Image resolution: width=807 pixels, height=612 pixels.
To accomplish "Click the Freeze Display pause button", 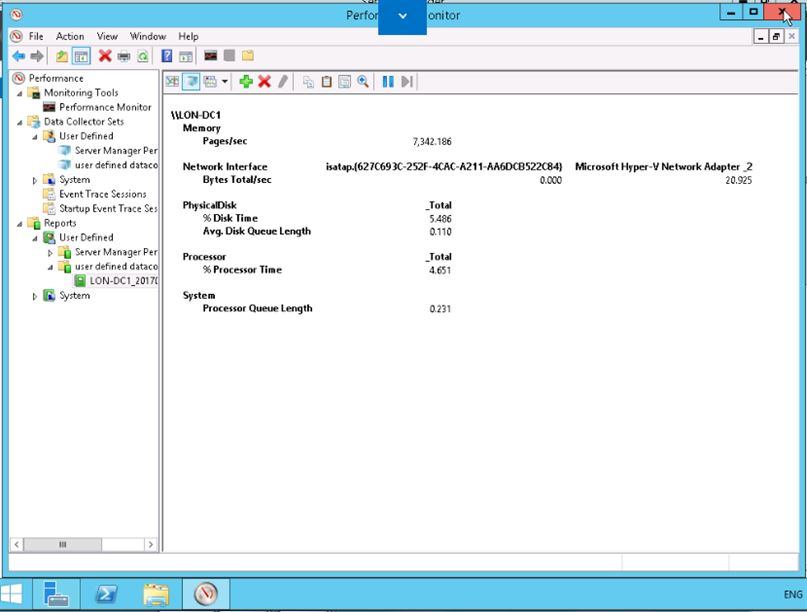I will pos(388,82).
